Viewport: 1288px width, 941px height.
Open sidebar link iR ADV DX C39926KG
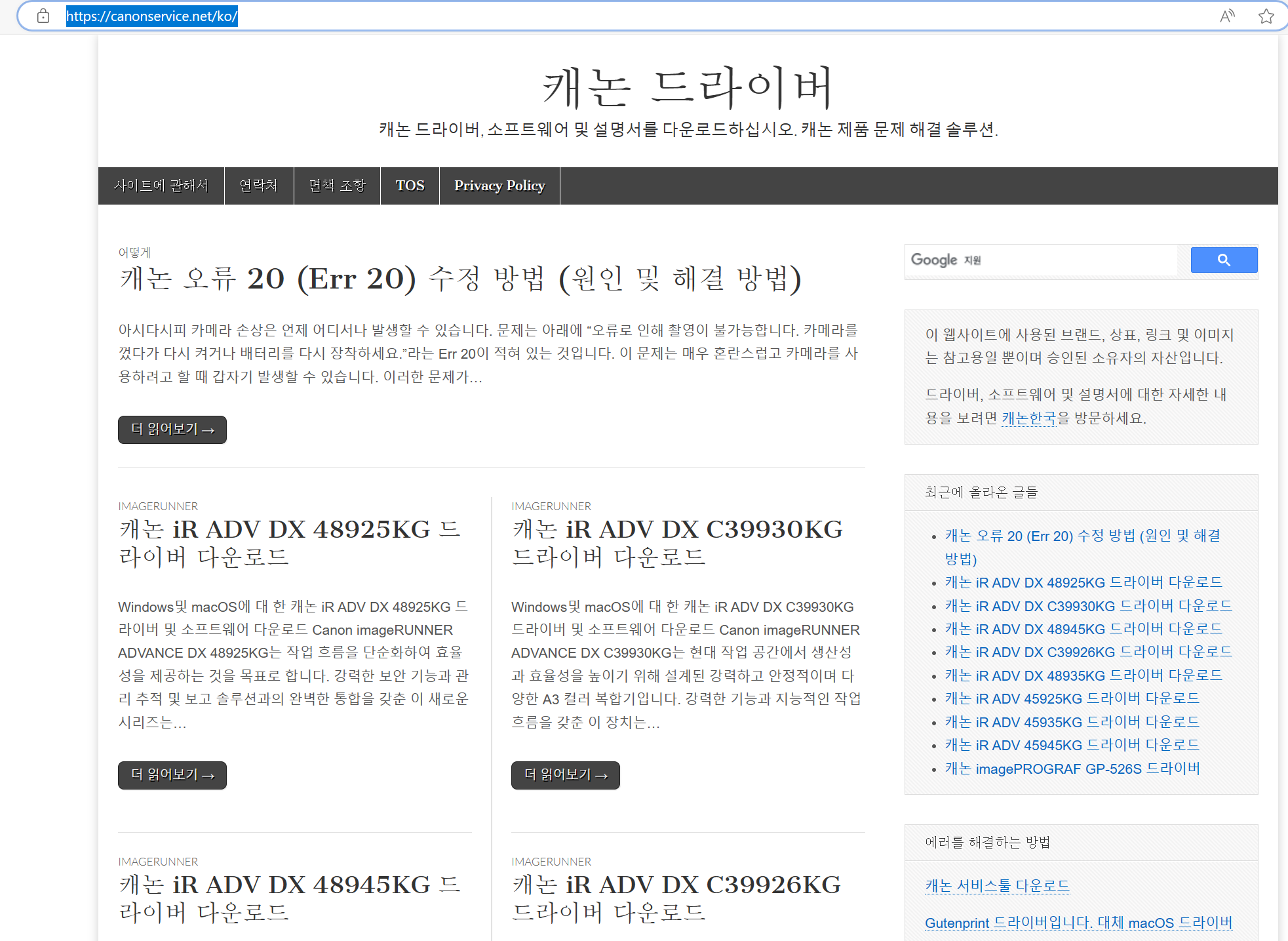(x=1089, y=652)
